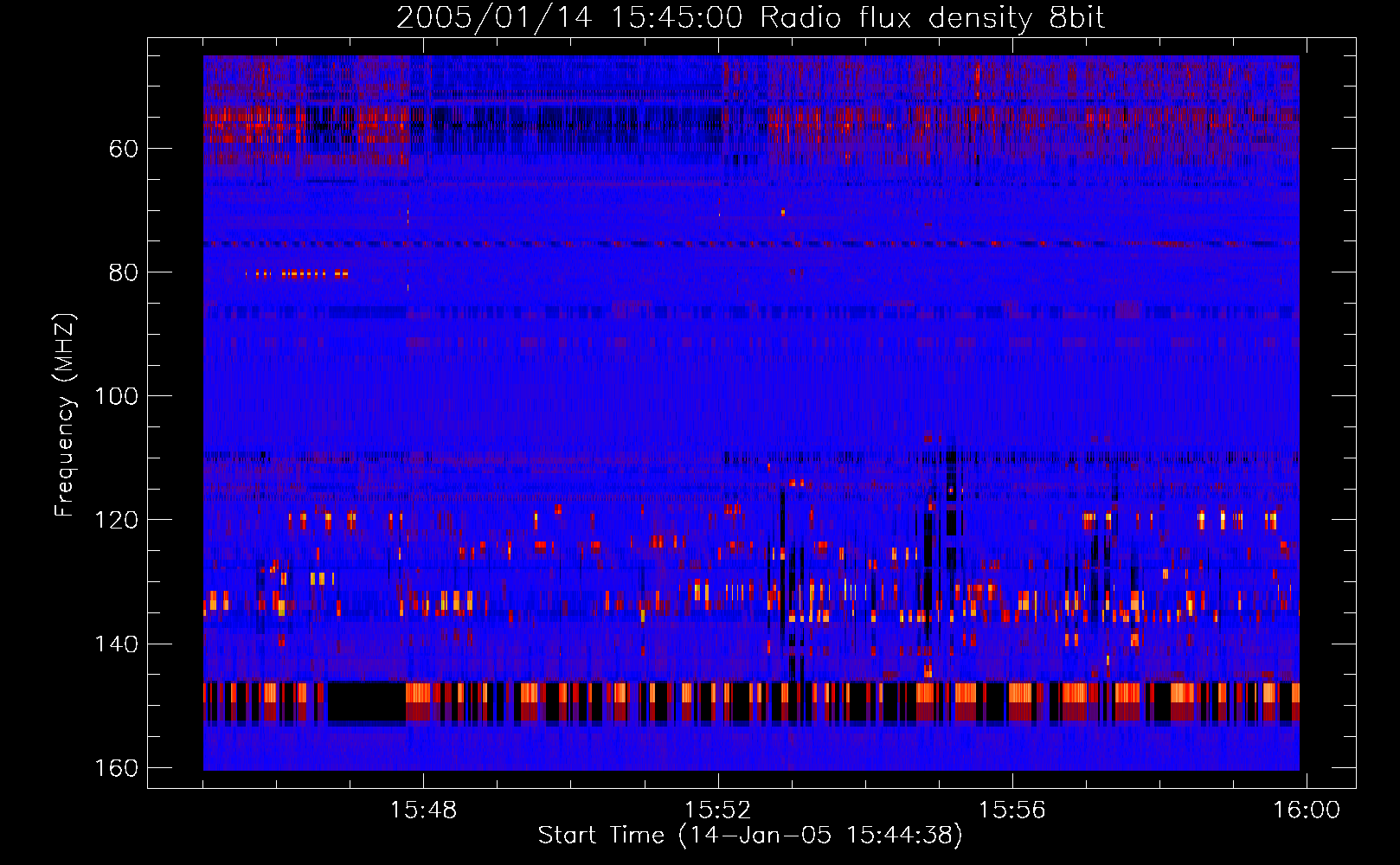1400x865 pixels.
Task: Click the 60 frequency tick label
Action: pos(124,149)
